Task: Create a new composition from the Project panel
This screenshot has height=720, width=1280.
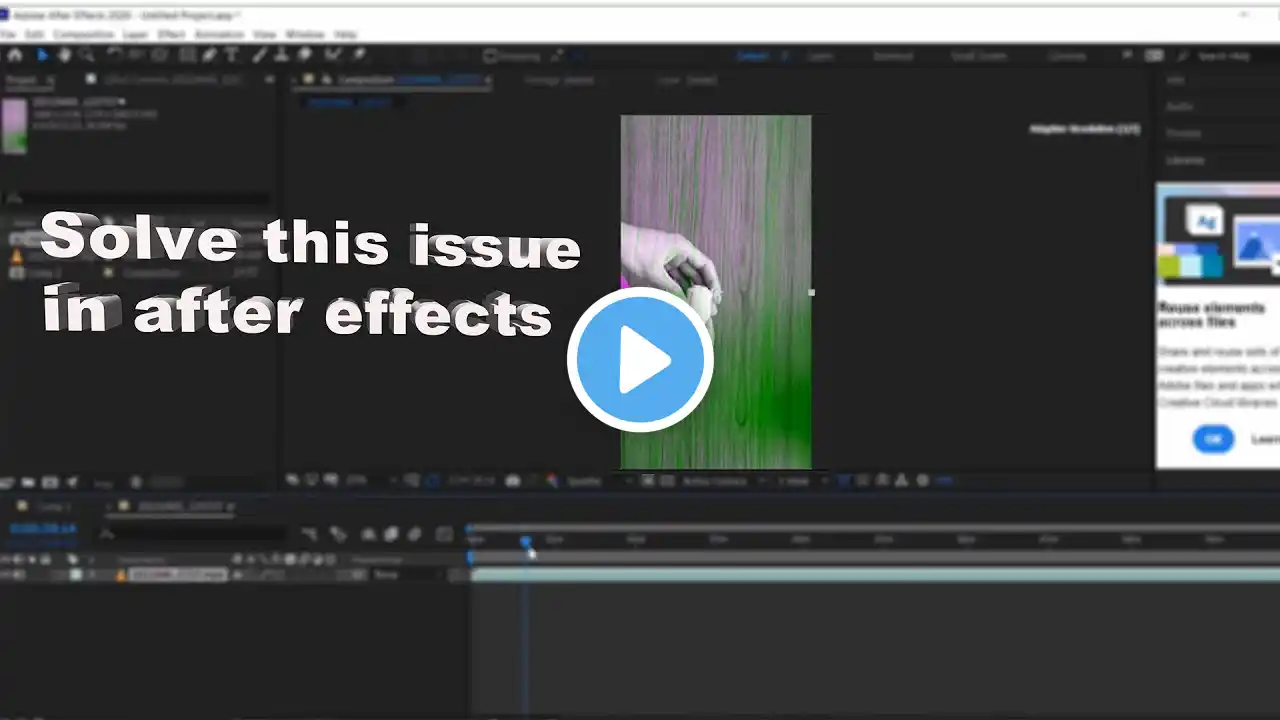Action: click(x=50, y=482)
